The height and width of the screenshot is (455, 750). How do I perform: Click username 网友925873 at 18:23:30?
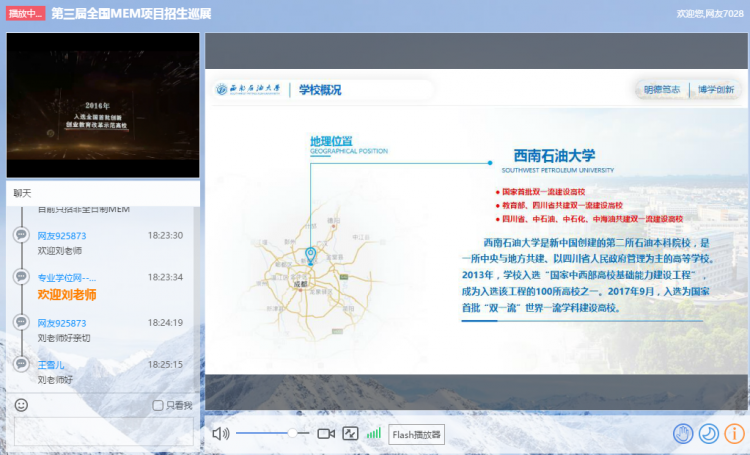62,236
